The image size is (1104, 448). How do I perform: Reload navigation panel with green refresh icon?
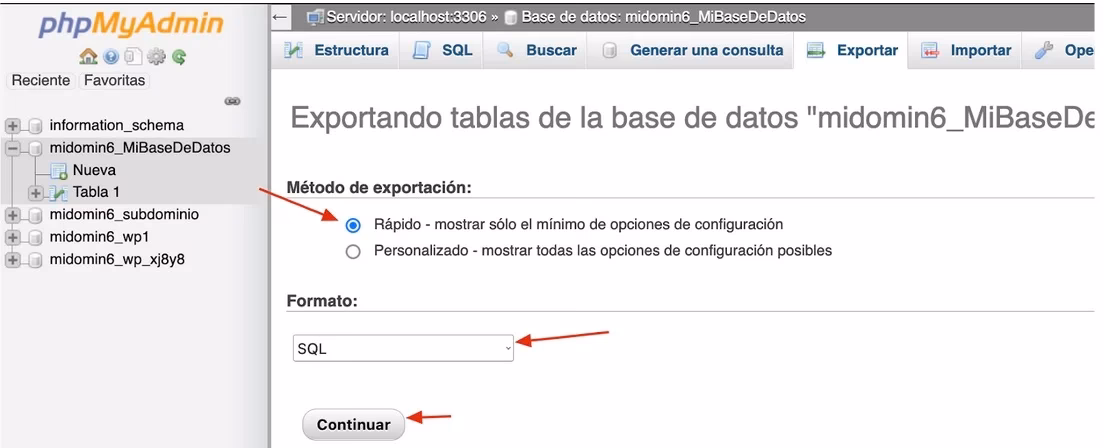[x=179, y=56]
